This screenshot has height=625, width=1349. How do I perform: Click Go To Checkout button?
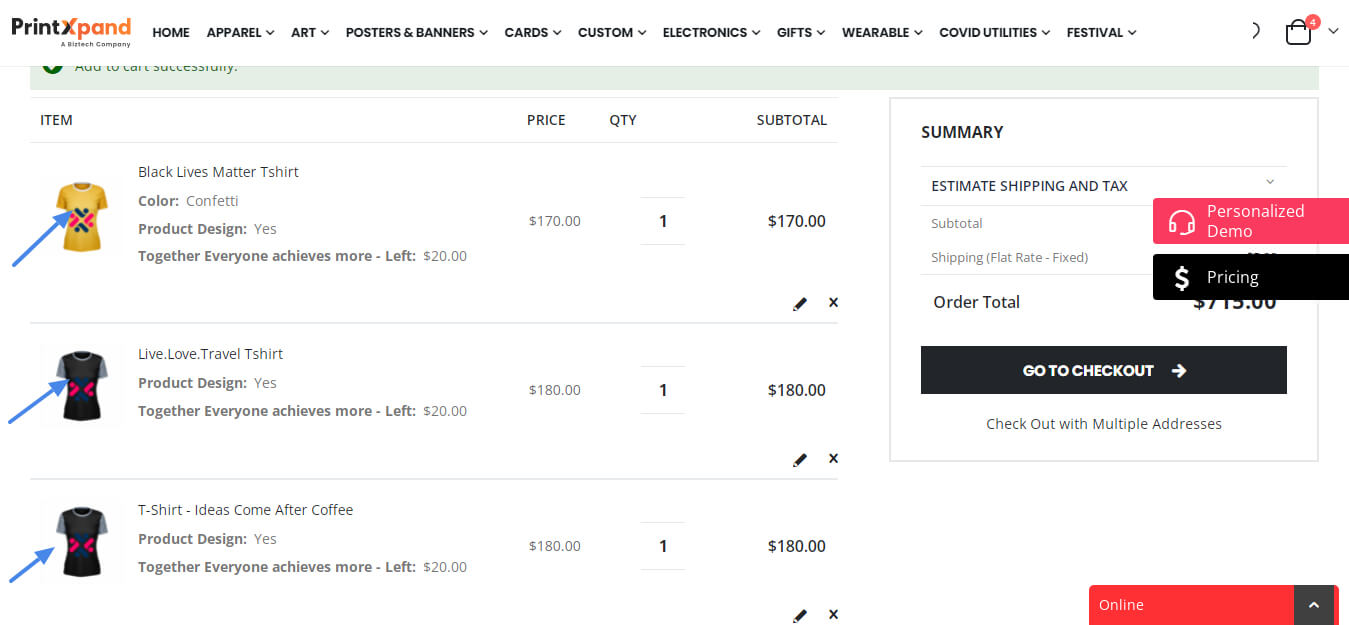tap(1103, 370)
